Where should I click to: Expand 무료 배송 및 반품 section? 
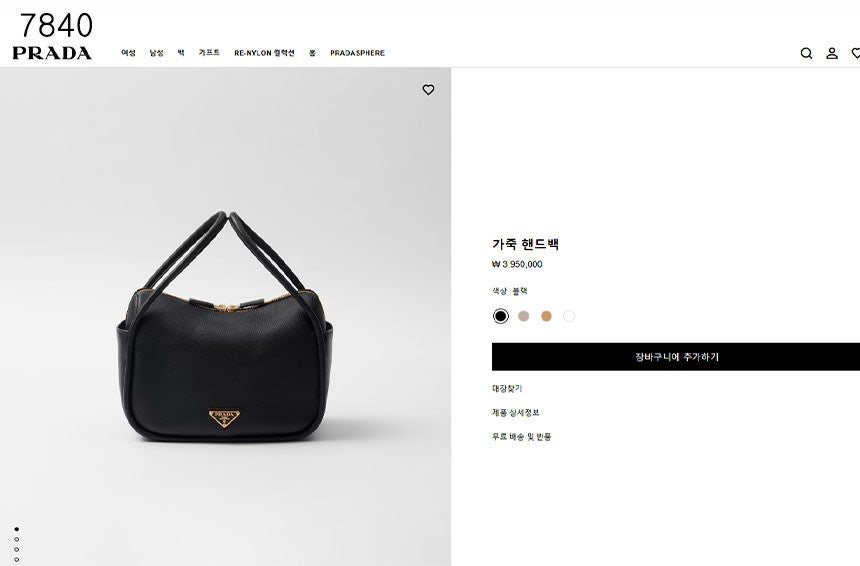522,437
